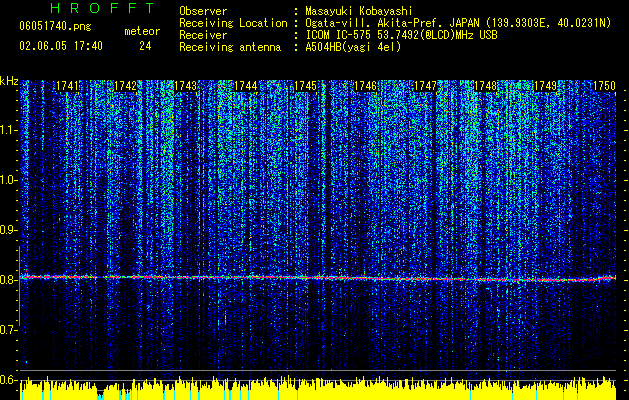This screenshot has height=400, width=629.
Task: Click the meteor label
Action: point(142,31)
